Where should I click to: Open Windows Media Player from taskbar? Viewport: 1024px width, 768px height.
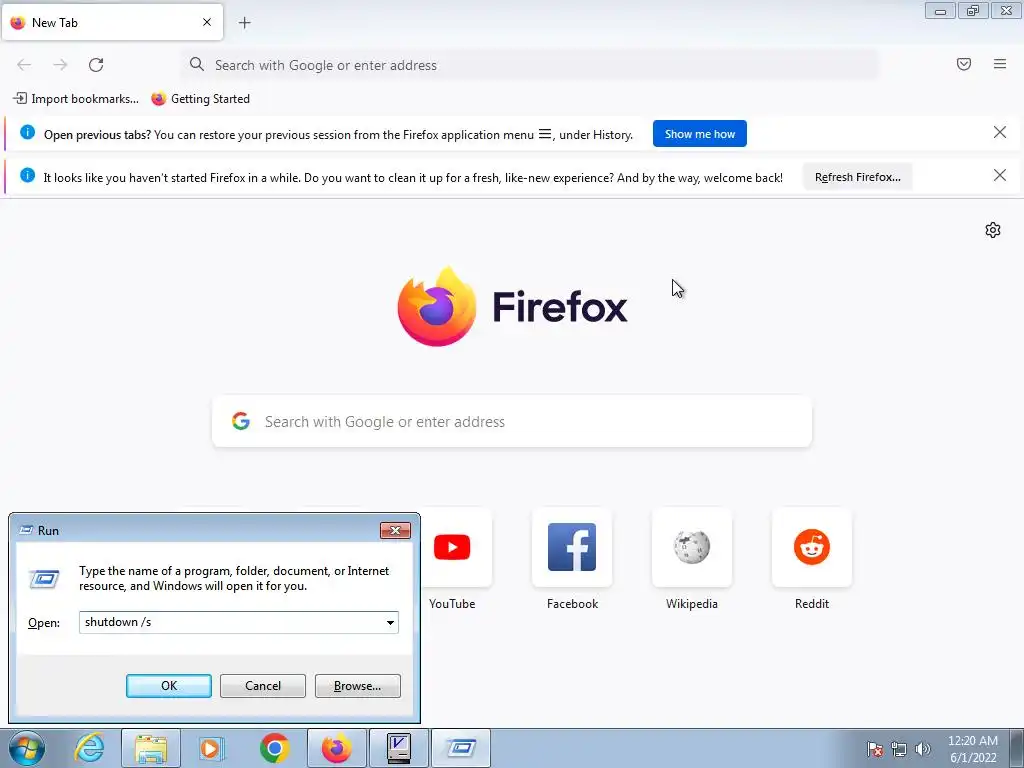point(211,748)
